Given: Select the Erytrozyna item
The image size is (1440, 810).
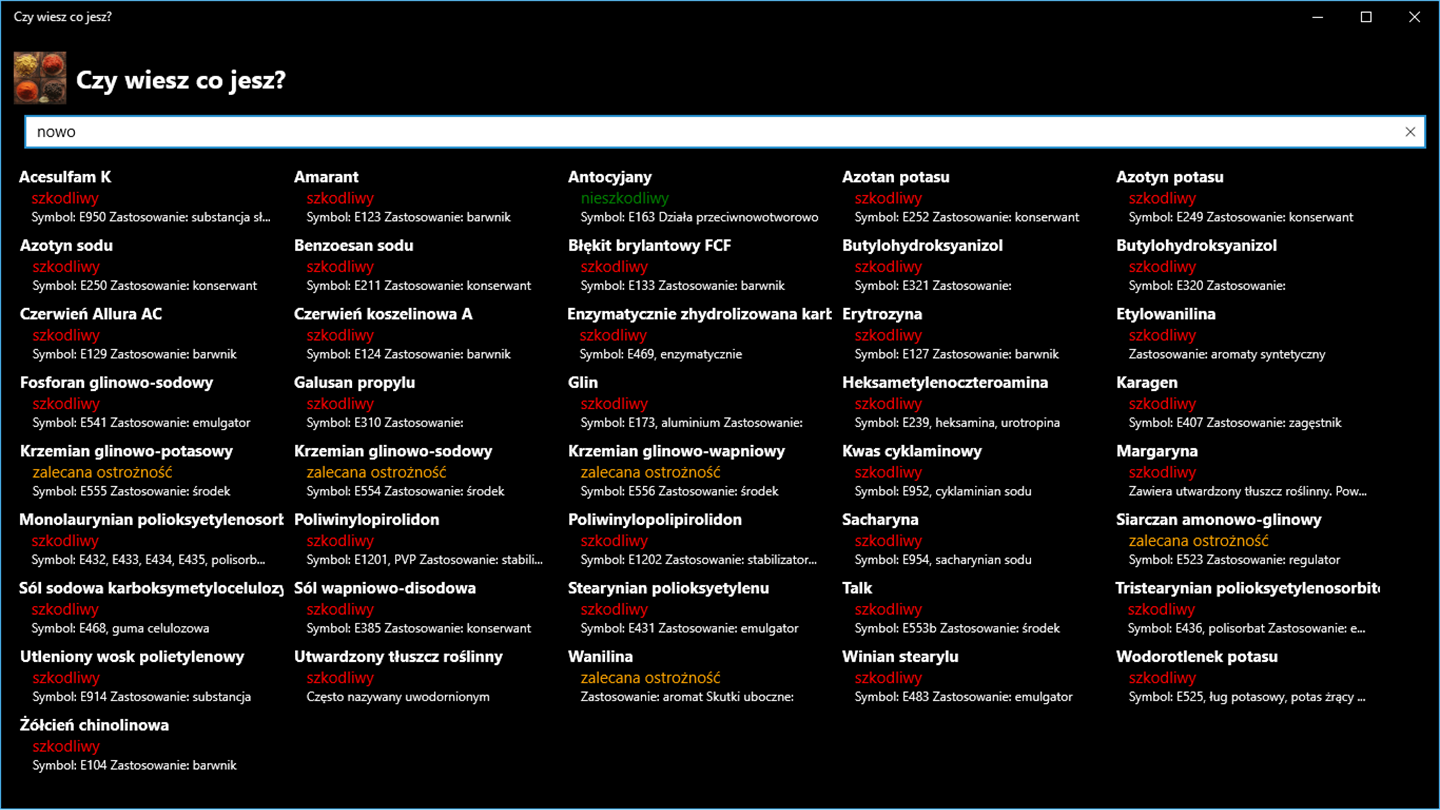Looking at the screenshot, I should (972, 334).
